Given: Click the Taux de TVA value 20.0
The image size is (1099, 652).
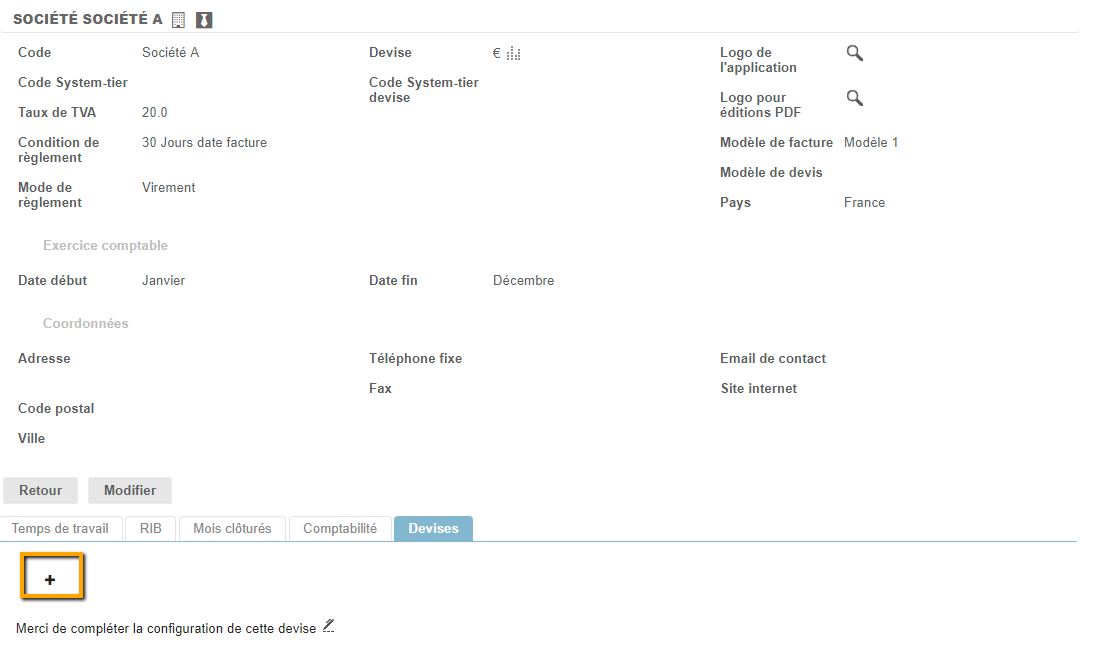Looking at the screenshot, I should tap(155, 113).
